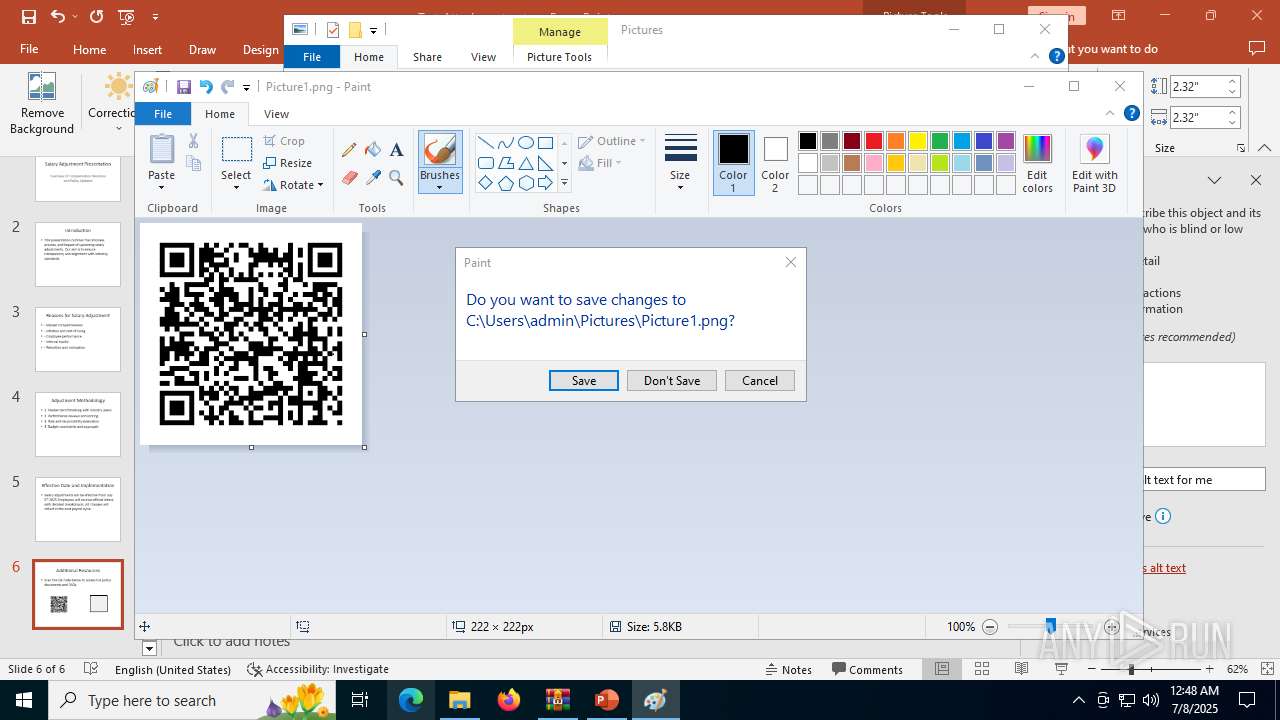Screen dimensions: 1280x720
Task: Click the Crop tool
Action: click(285, 141)
